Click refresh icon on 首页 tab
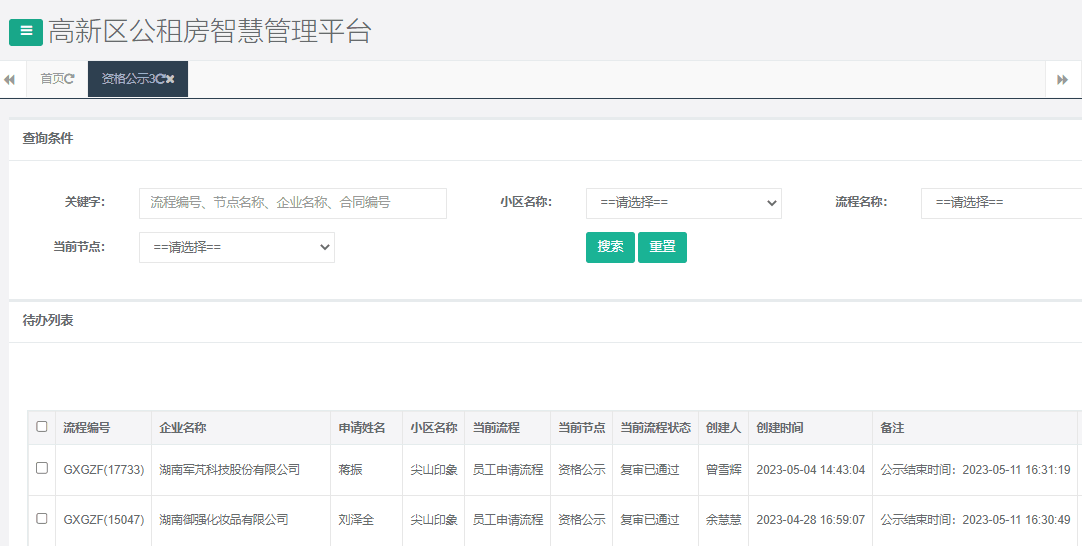This screenshot has width=1082, height=546. 70,79
